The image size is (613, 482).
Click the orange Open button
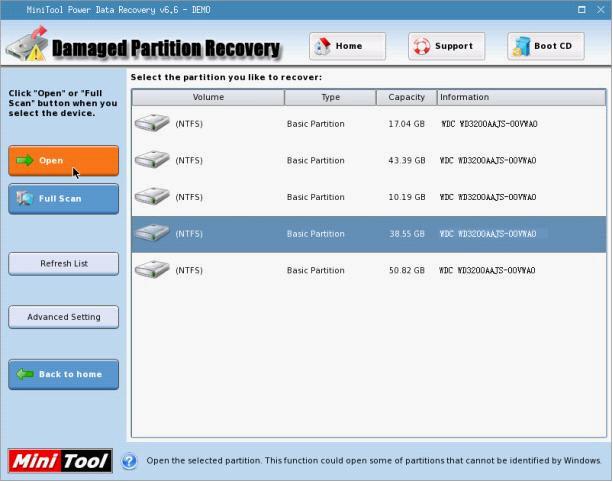(x=63, y=161)
